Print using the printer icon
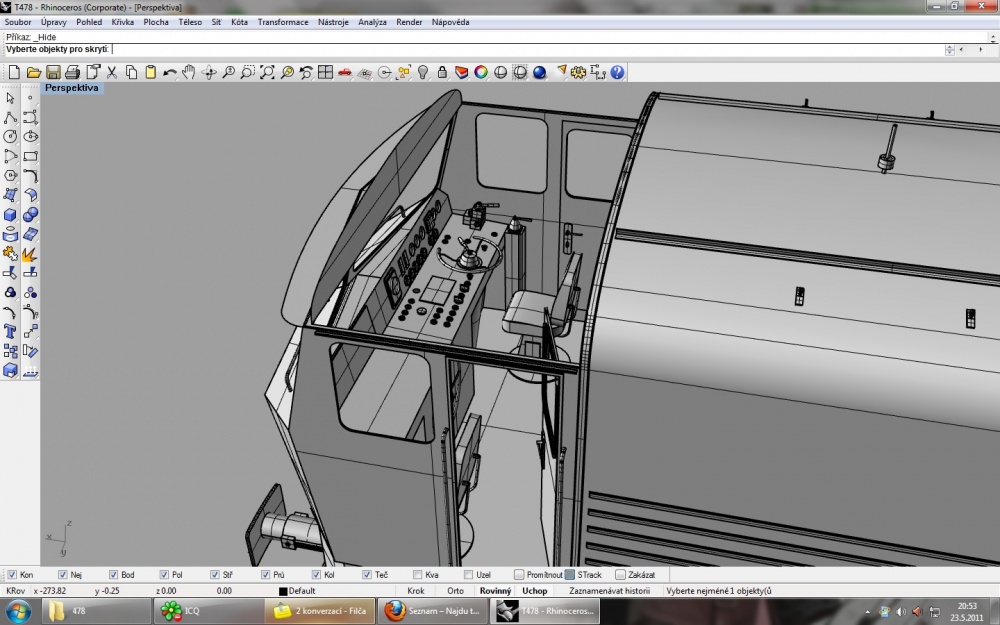The height and width of the screenshot is (625, 1000). [73, 72]
